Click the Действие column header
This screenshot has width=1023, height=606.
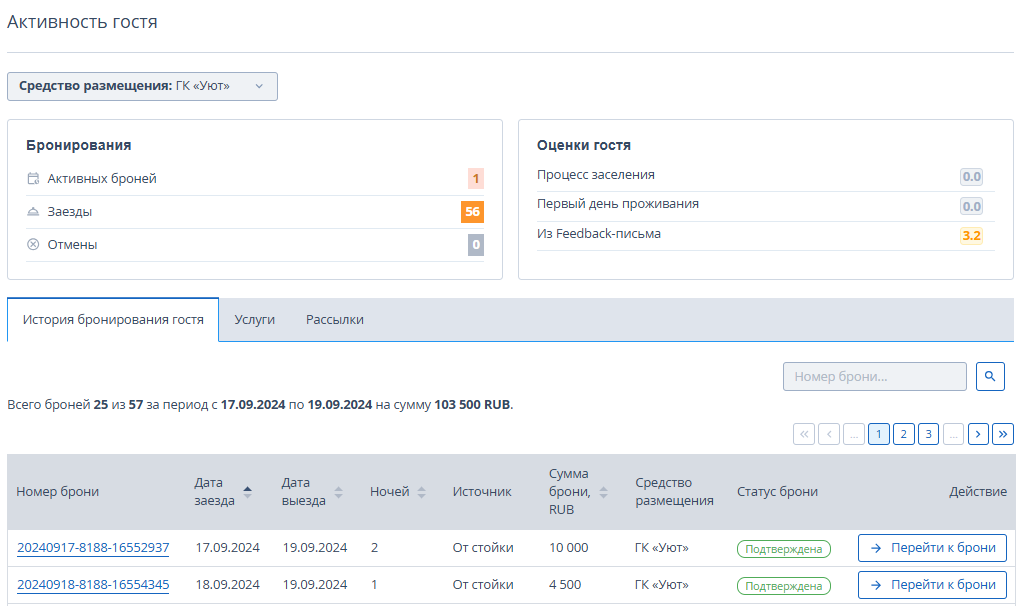click(978, 492)
